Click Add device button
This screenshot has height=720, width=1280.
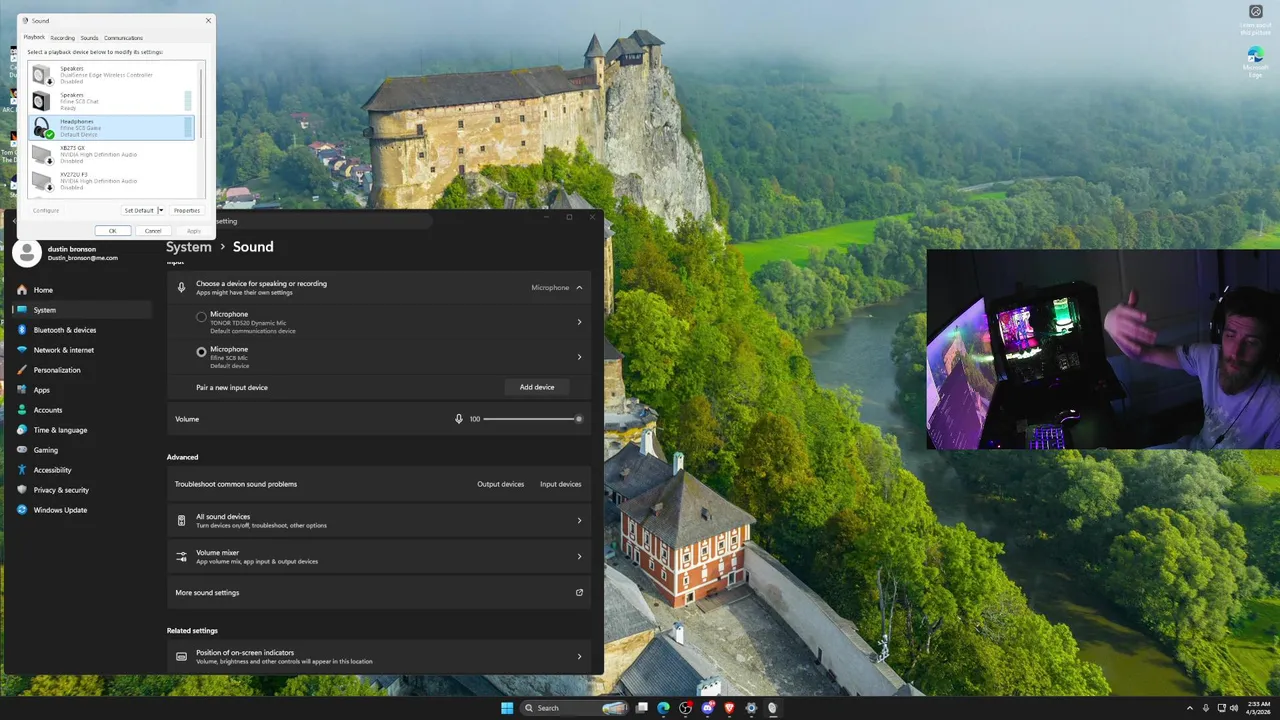click(x=537, y=387)
